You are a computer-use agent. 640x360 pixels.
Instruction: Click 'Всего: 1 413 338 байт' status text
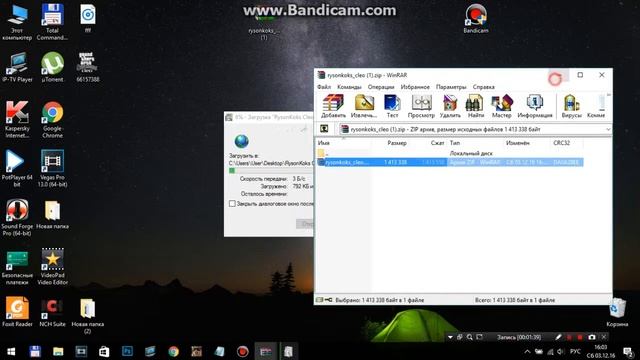pyautogui.click(x=515, y=300)
